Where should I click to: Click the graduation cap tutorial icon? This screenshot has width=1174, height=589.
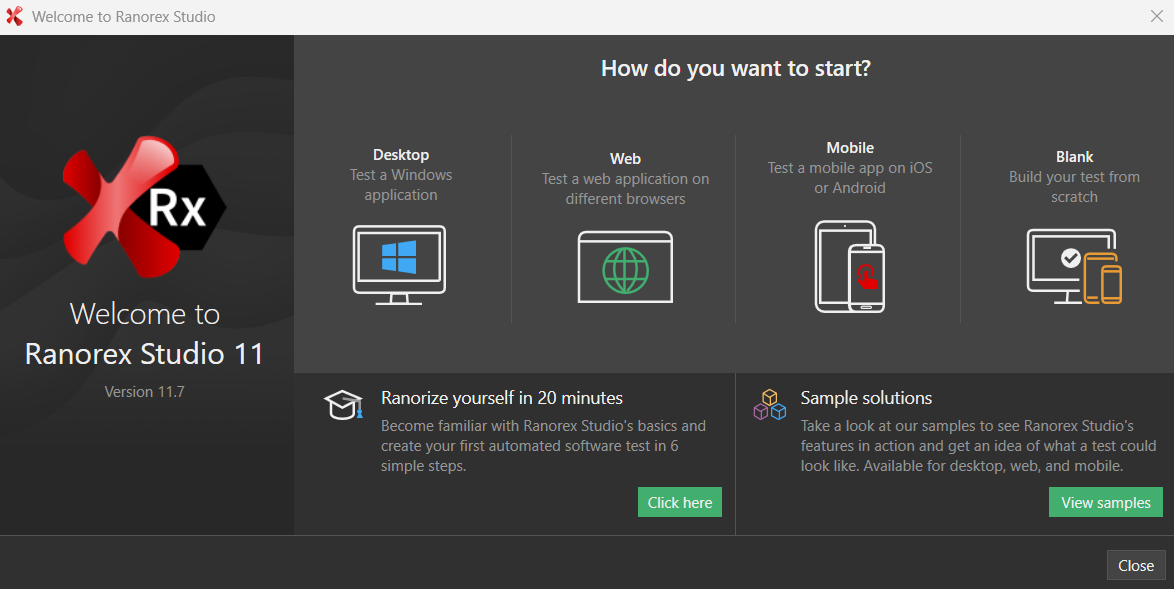click(344, 405)
